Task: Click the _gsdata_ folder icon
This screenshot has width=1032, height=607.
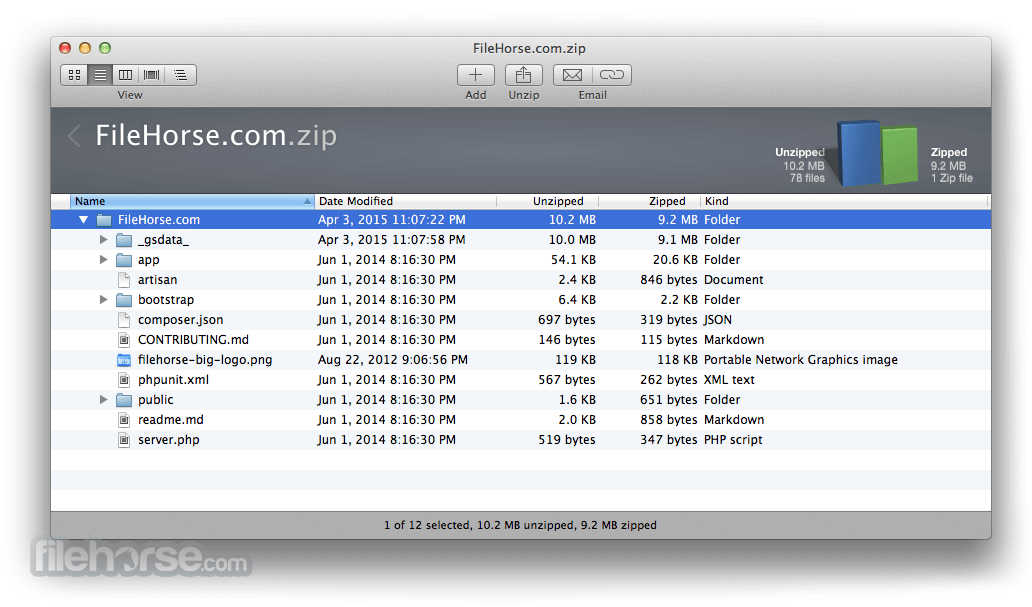Action: tap(124, 240)
